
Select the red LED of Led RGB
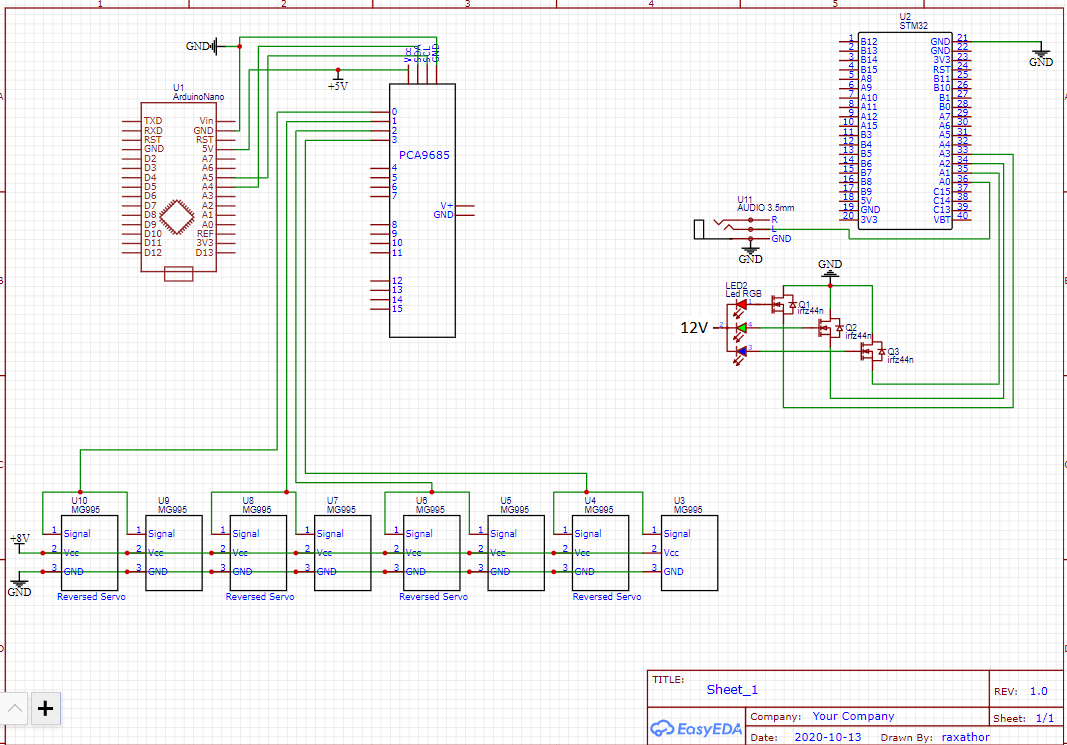click(740, 305)
